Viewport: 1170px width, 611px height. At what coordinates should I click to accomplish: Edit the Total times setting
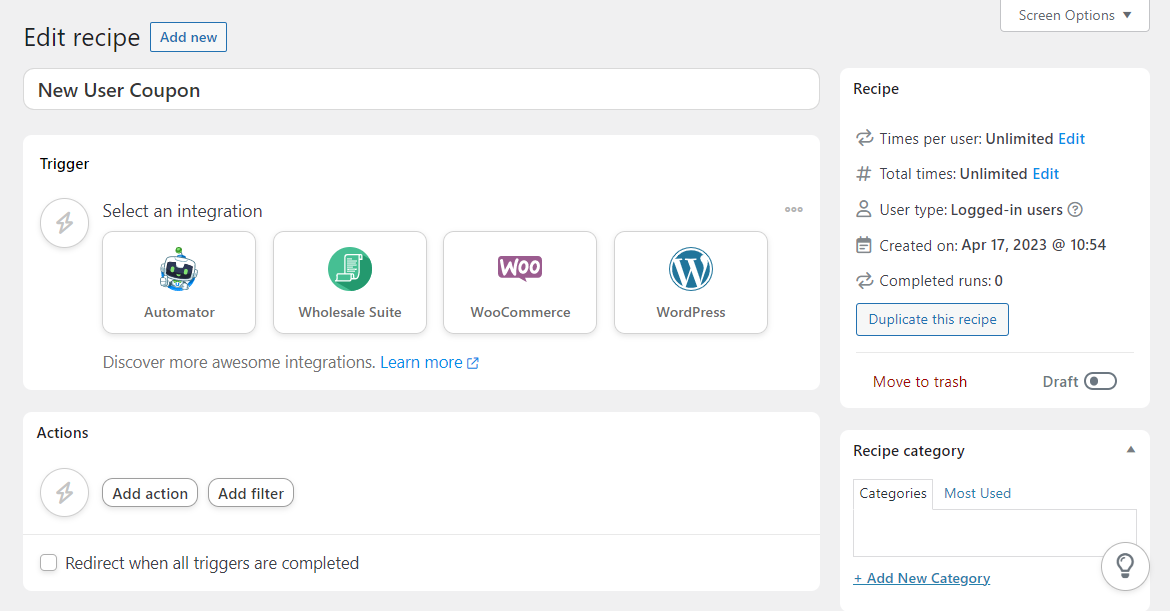[x=1045, y=174]
